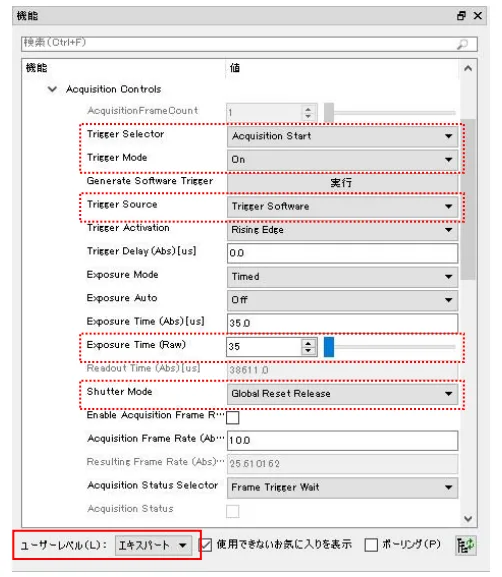Select the Generate Software Trigger label

point(150,181)
